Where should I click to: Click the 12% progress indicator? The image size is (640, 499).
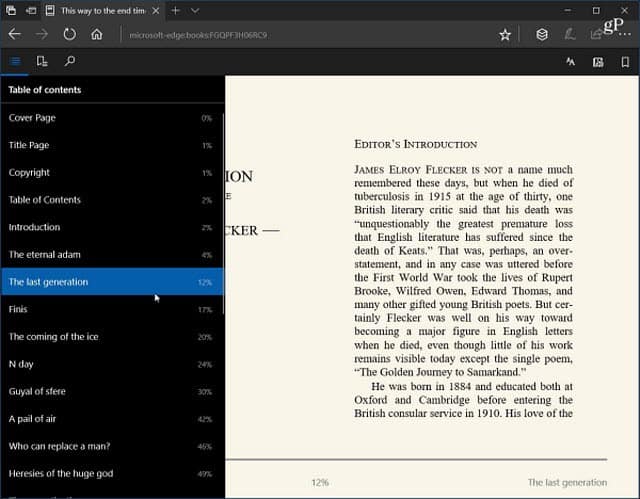320,483
